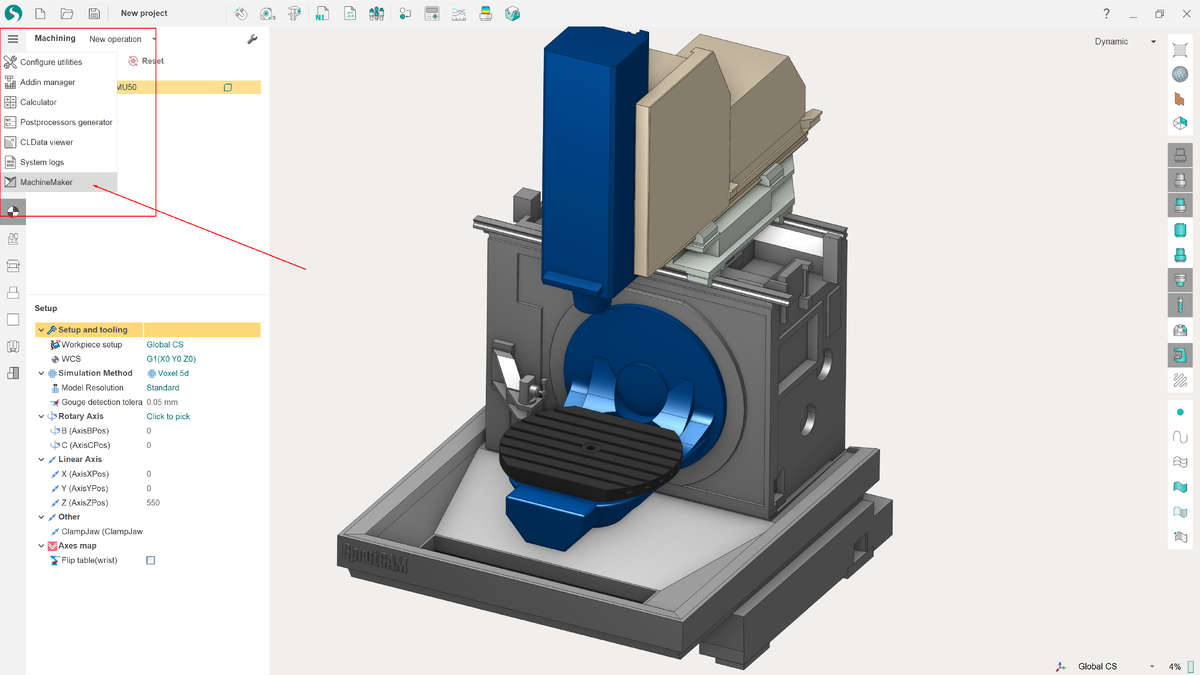The height and width of the screenshot is (675, 1200).
Task: Toggle the second gray machine part icon
Action: pos(1180,180)
